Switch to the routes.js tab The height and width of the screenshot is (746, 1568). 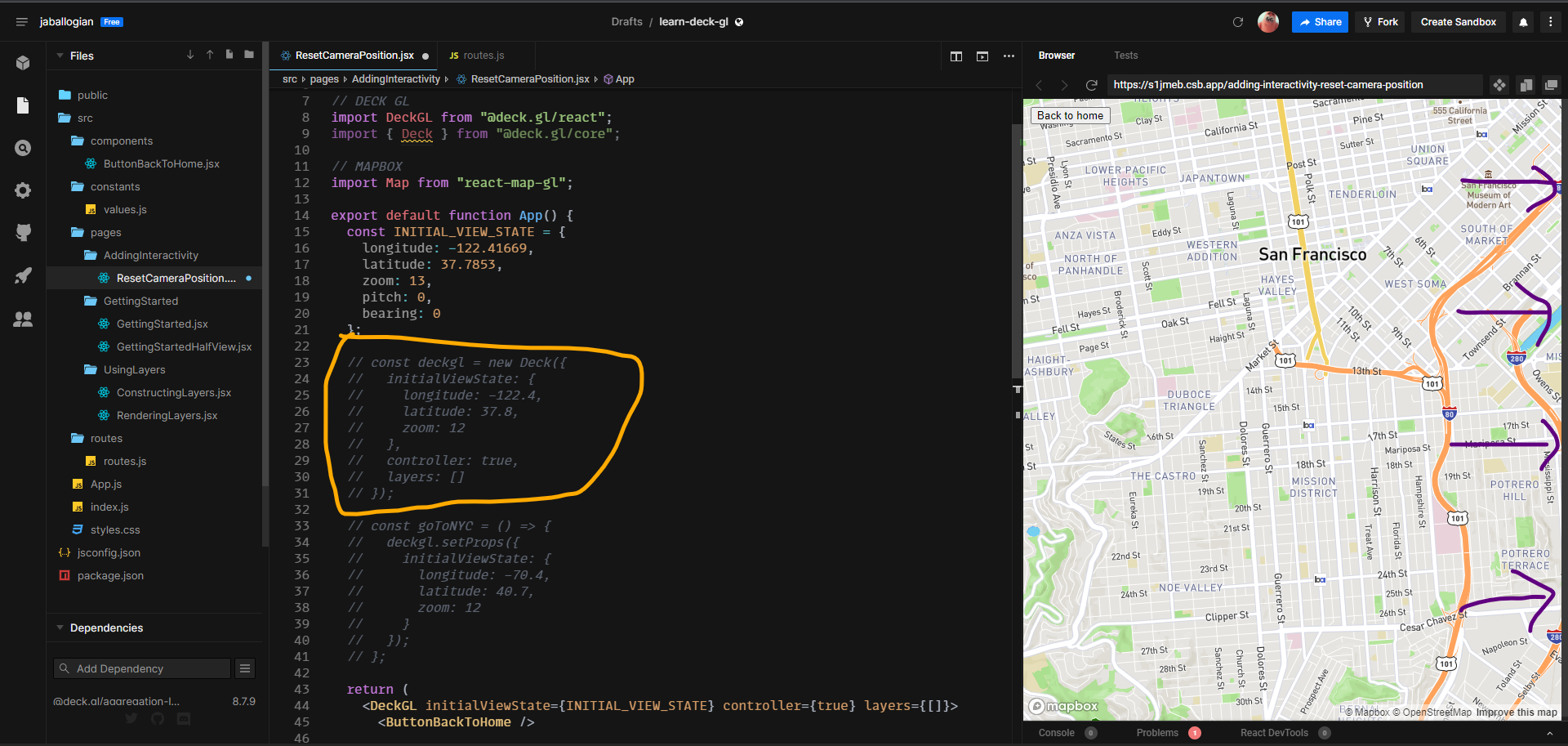point(484,55)
